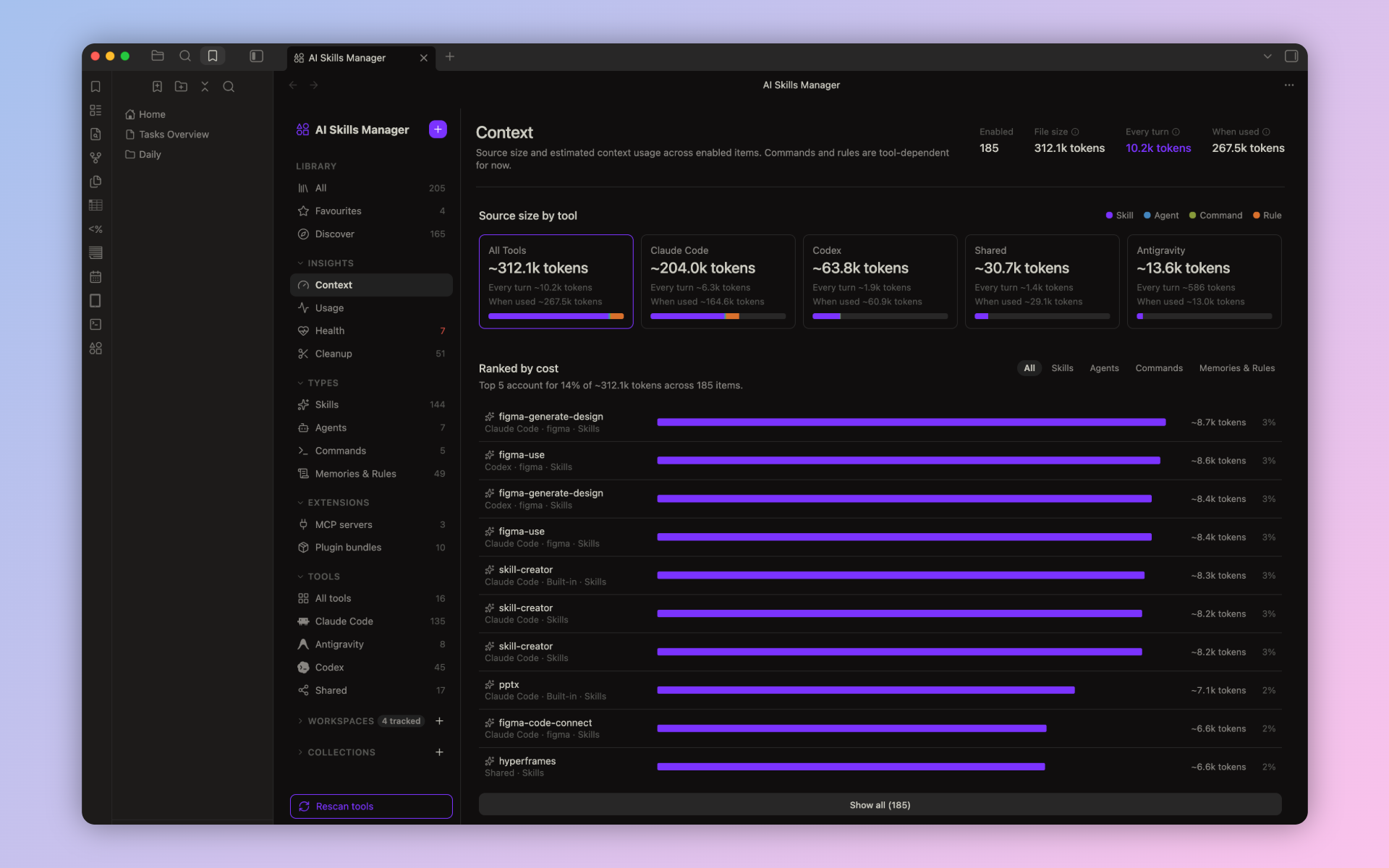Screen dimensions: 1389x868
Task: Click the AI skills grid icon in the ribbon
Action: (x=95, y=349)
